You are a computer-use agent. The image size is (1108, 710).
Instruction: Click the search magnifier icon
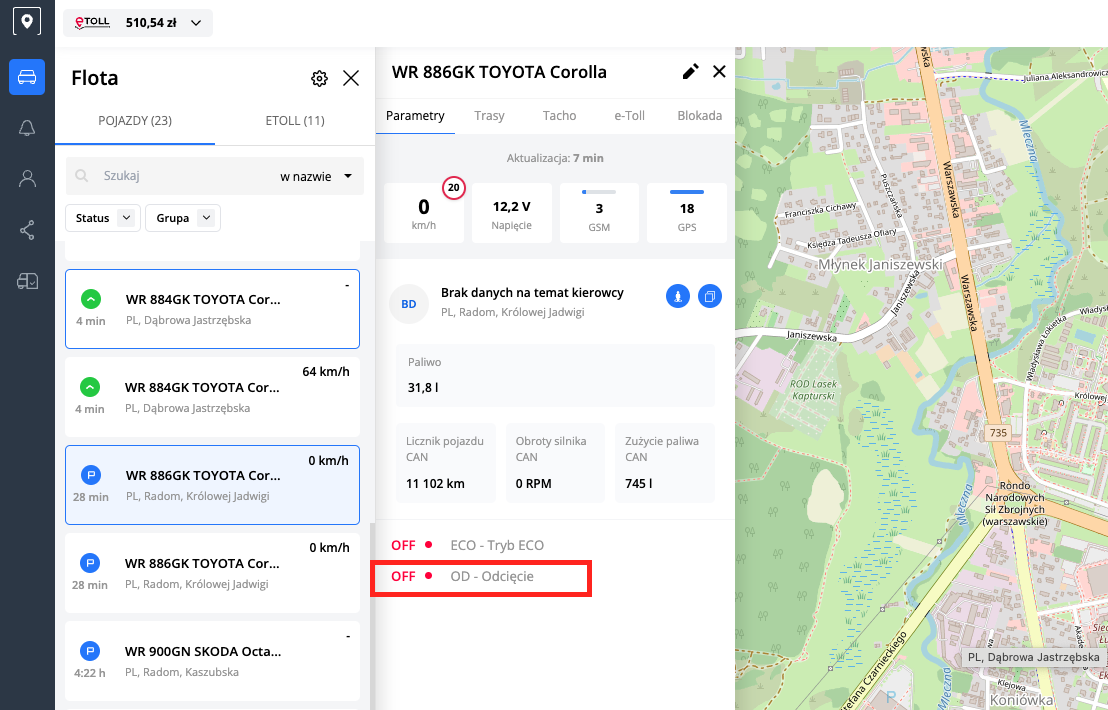[x=82, y=176]
